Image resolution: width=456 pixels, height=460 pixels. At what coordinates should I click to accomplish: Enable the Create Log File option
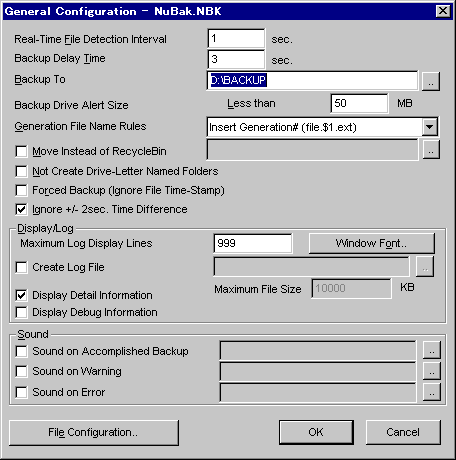[21, 267]
